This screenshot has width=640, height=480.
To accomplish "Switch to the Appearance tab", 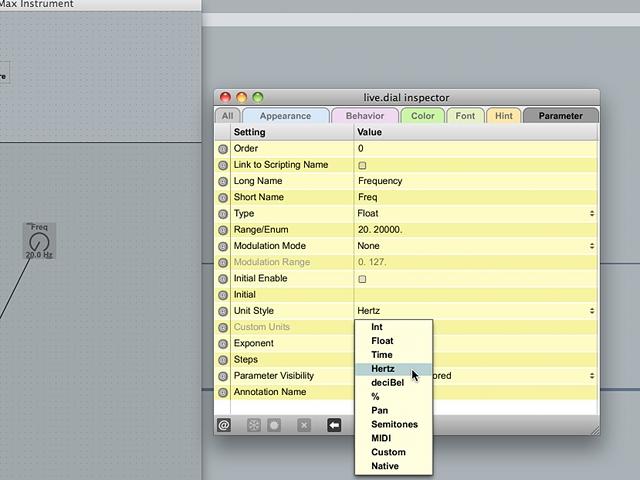I will click(x=286, y=116).
